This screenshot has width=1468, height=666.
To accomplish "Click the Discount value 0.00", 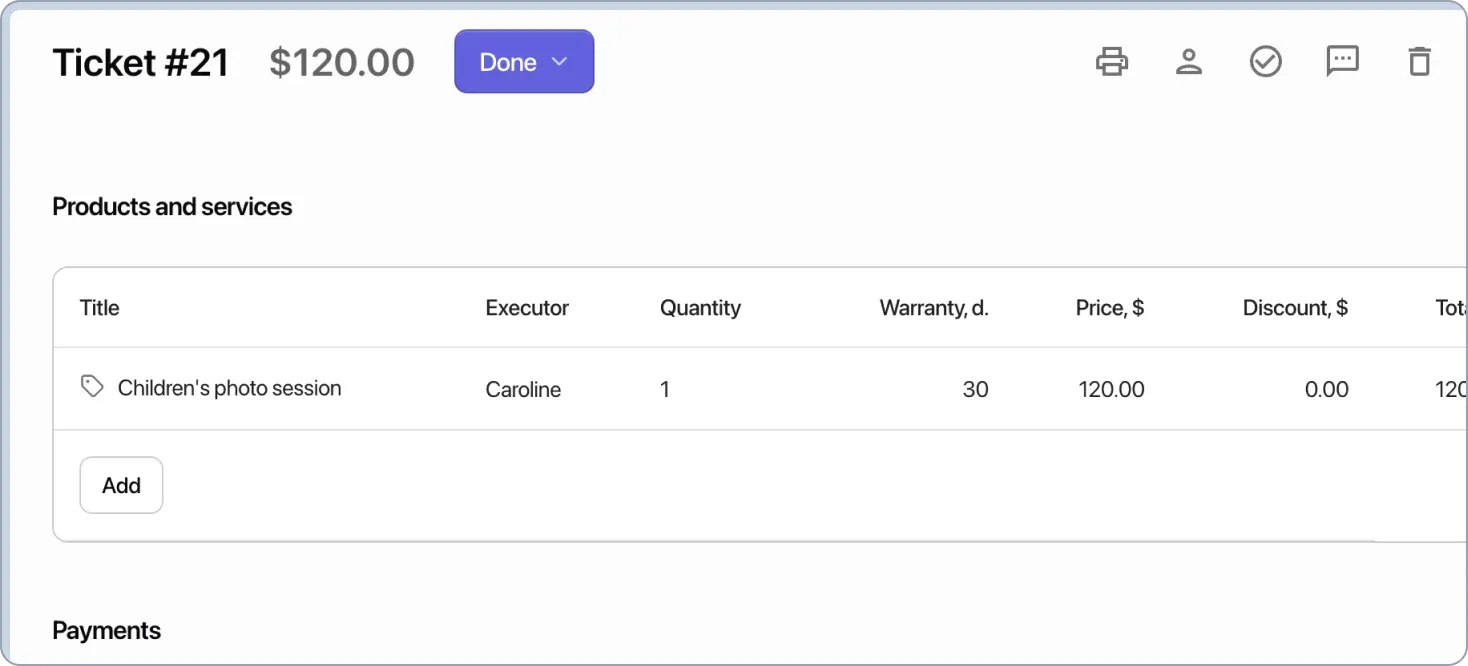I will 1327,389.
